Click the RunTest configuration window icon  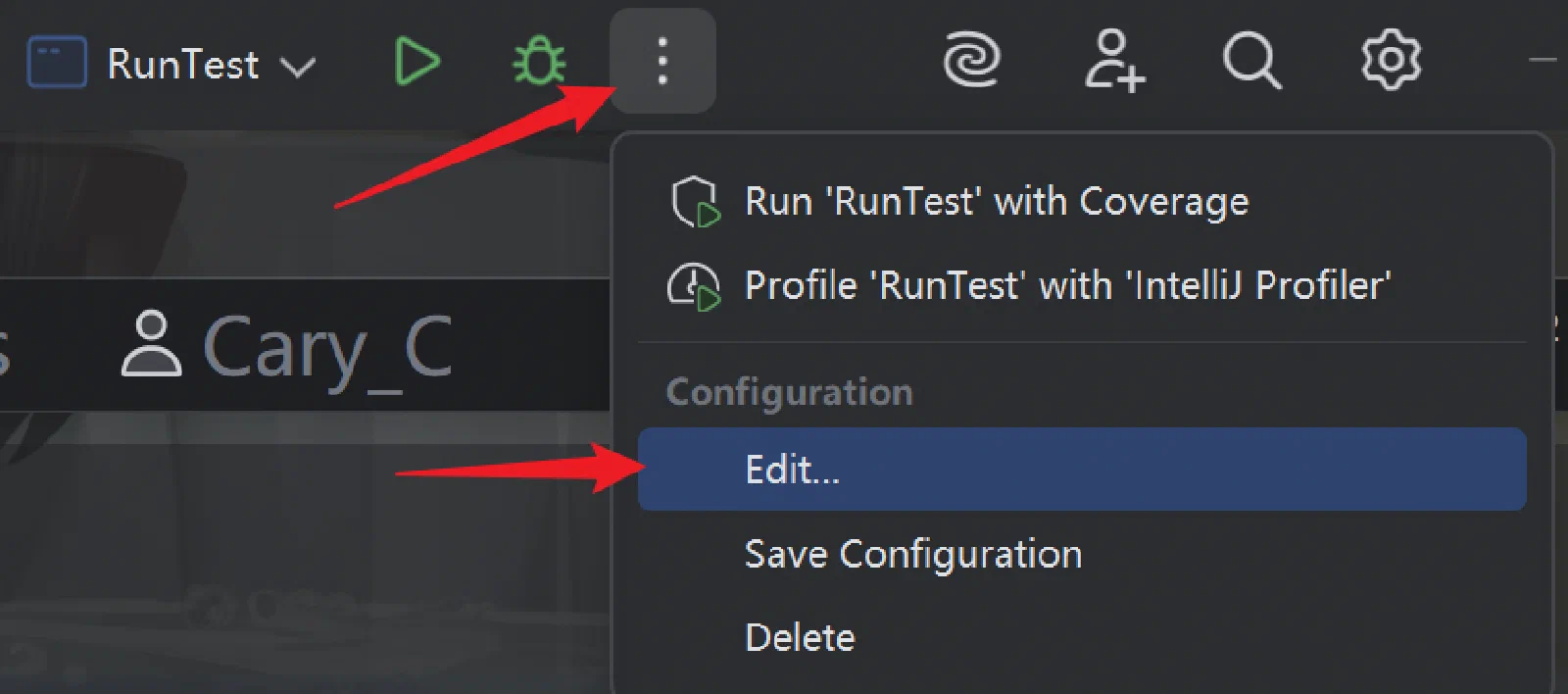(56, 62)
